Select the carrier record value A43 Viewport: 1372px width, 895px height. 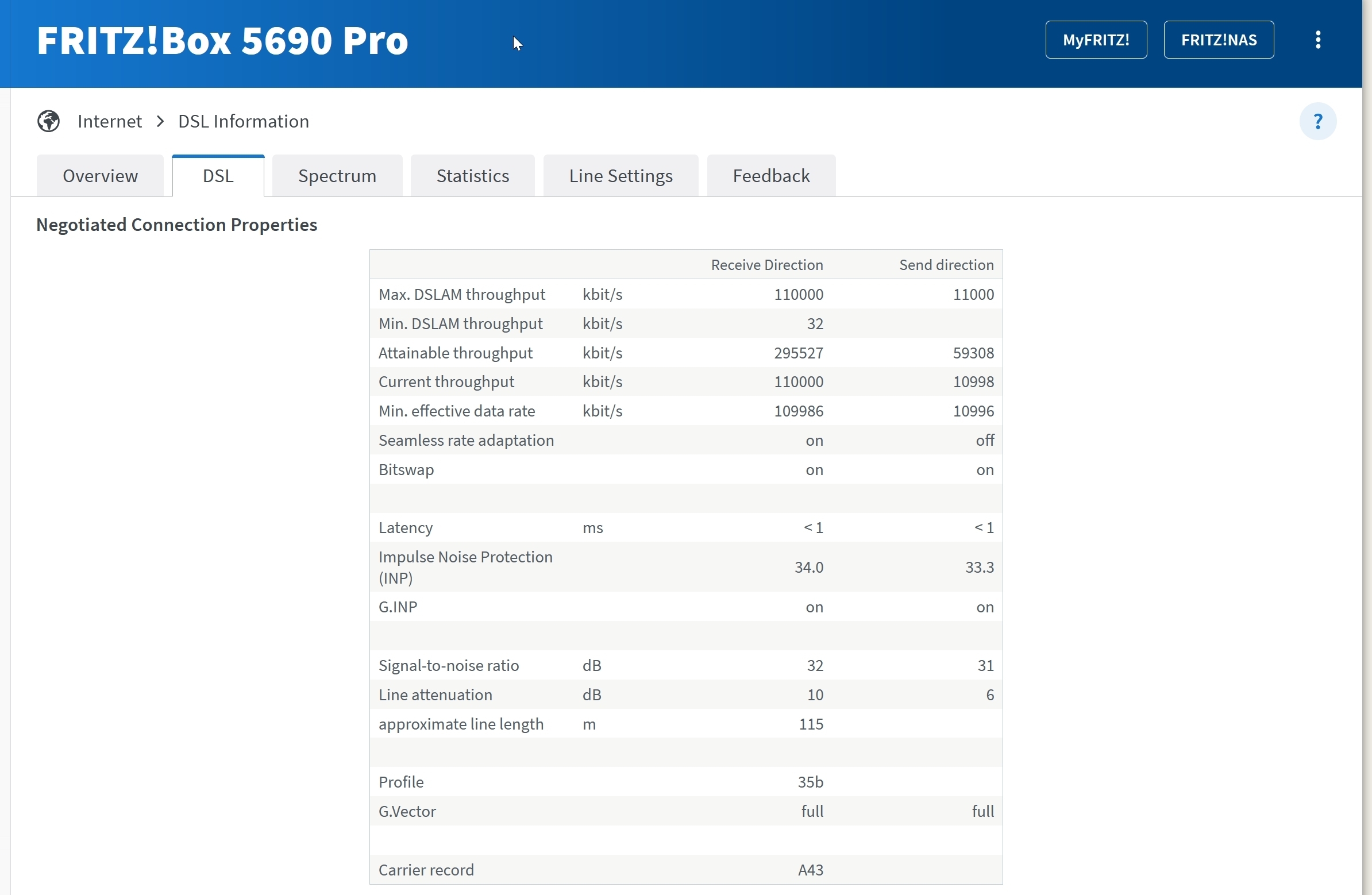point(811,870)
